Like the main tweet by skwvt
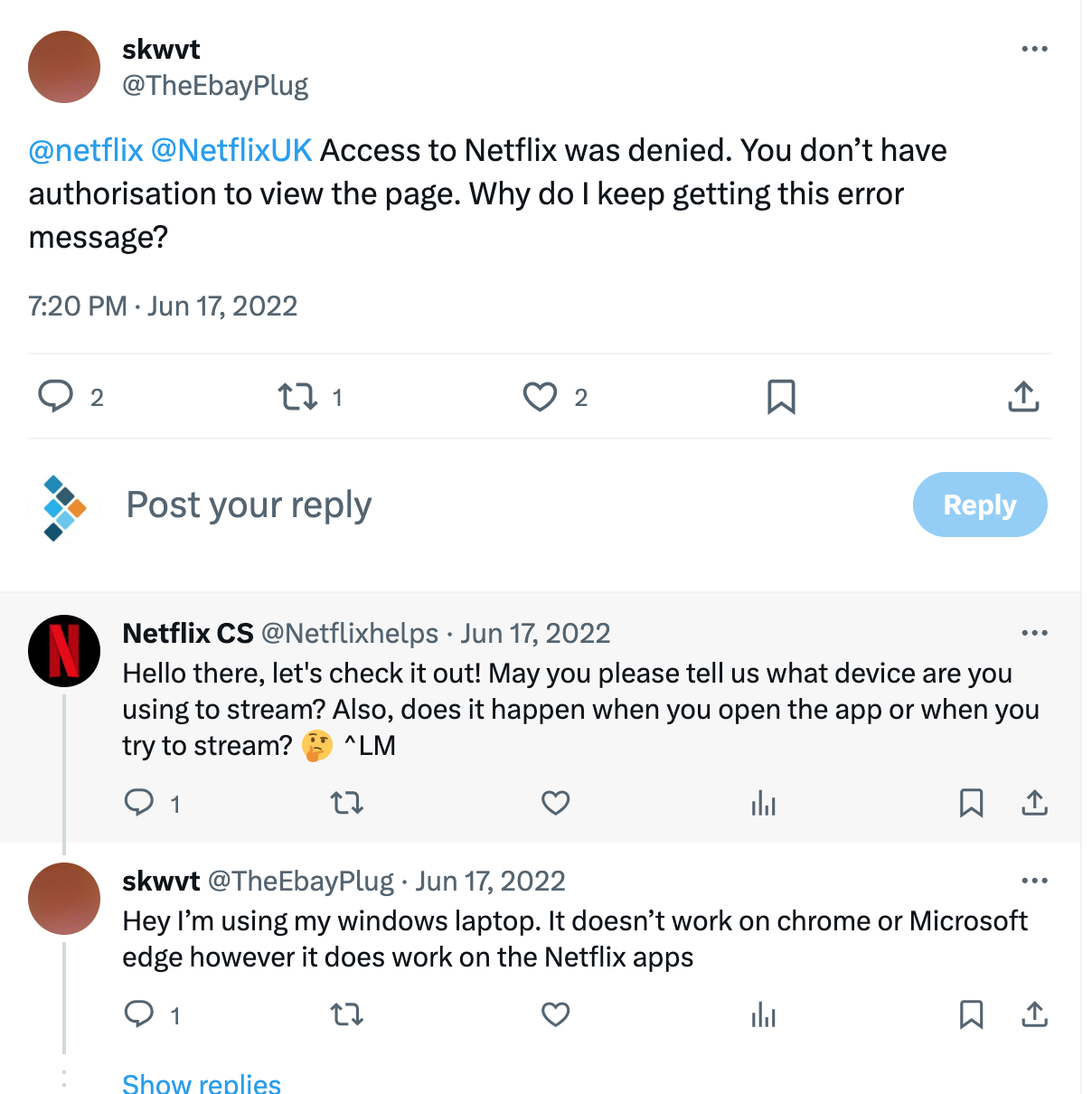 [541, 397]
